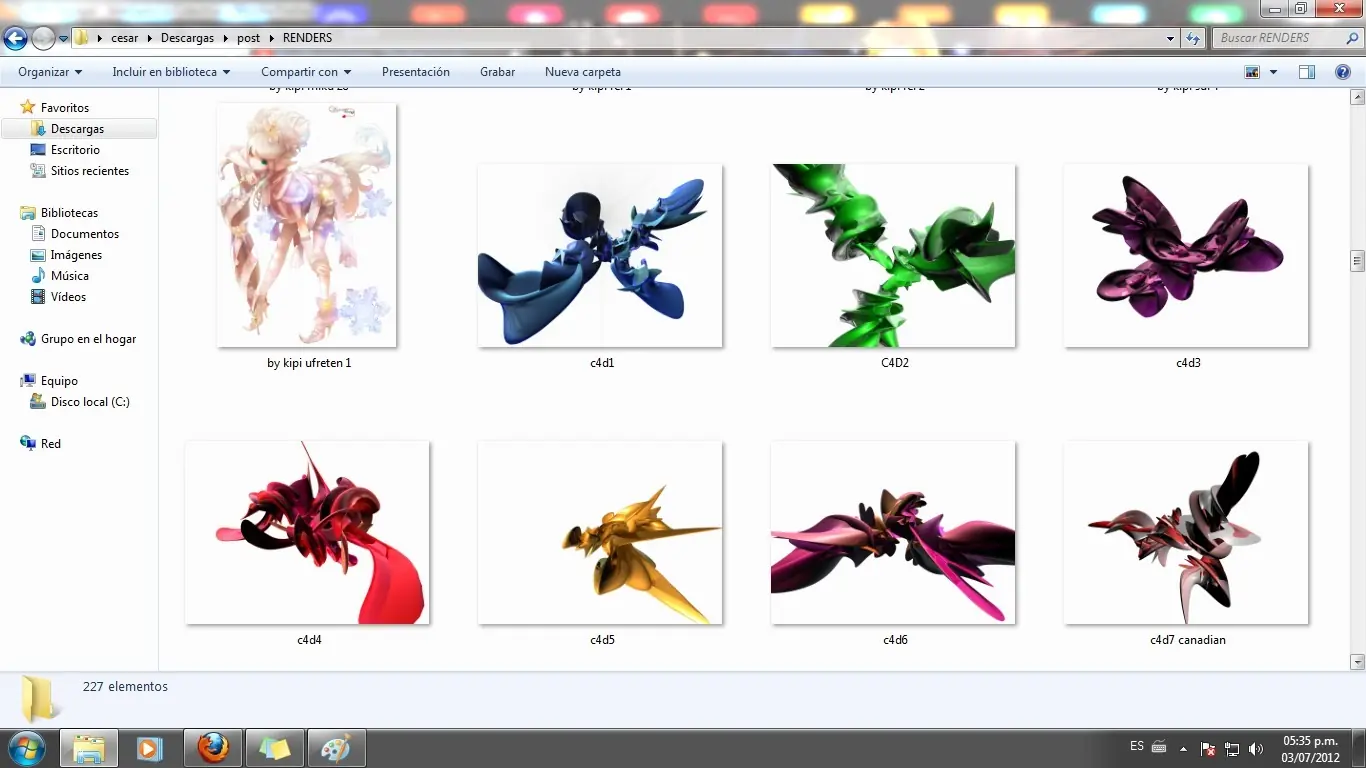This screenshot has height=768, width=1366.
Task: Click the Grabar toolbar button
Action: click(x=497, y=72)
